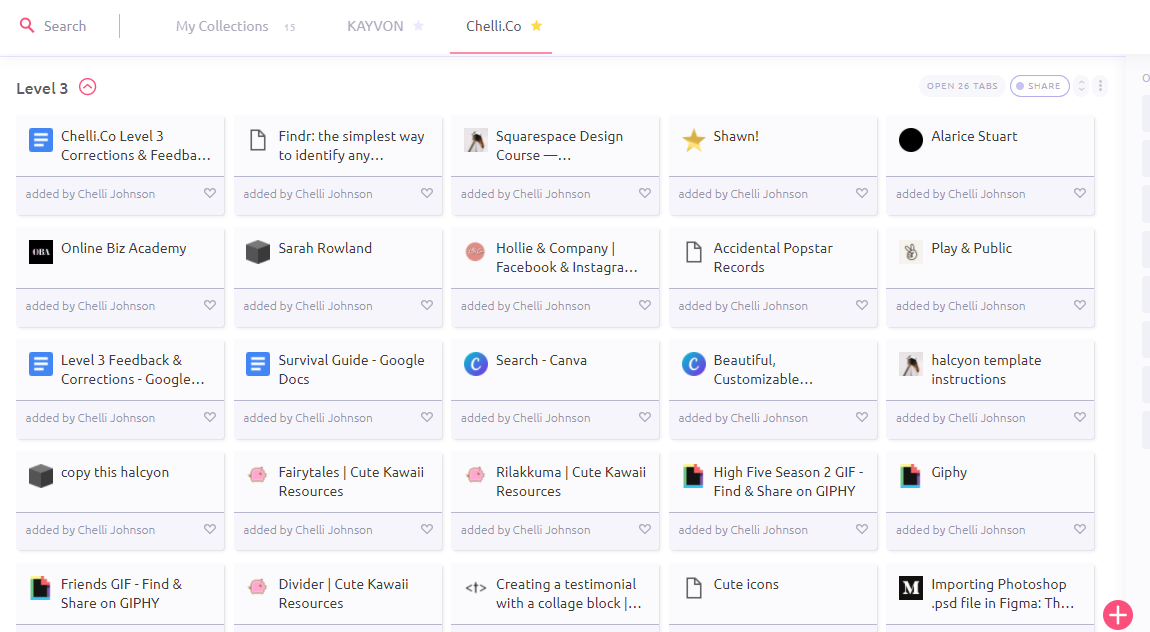Click the Canva icon on Search - Canva
The width and height of the screenshot is (1150, 632).
[x=476, y=364]
